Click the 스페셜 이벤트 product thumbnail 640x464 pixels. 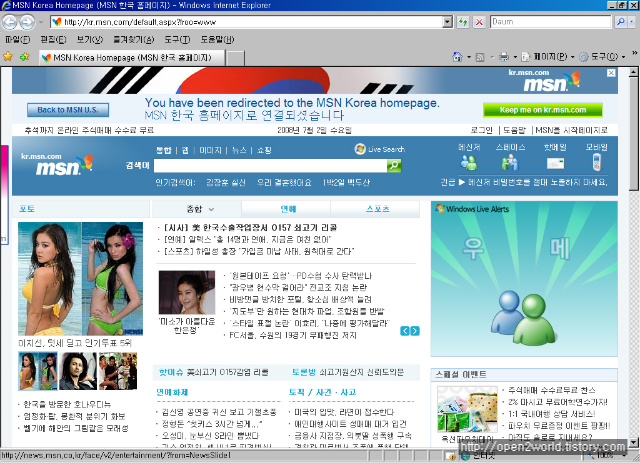467,409
